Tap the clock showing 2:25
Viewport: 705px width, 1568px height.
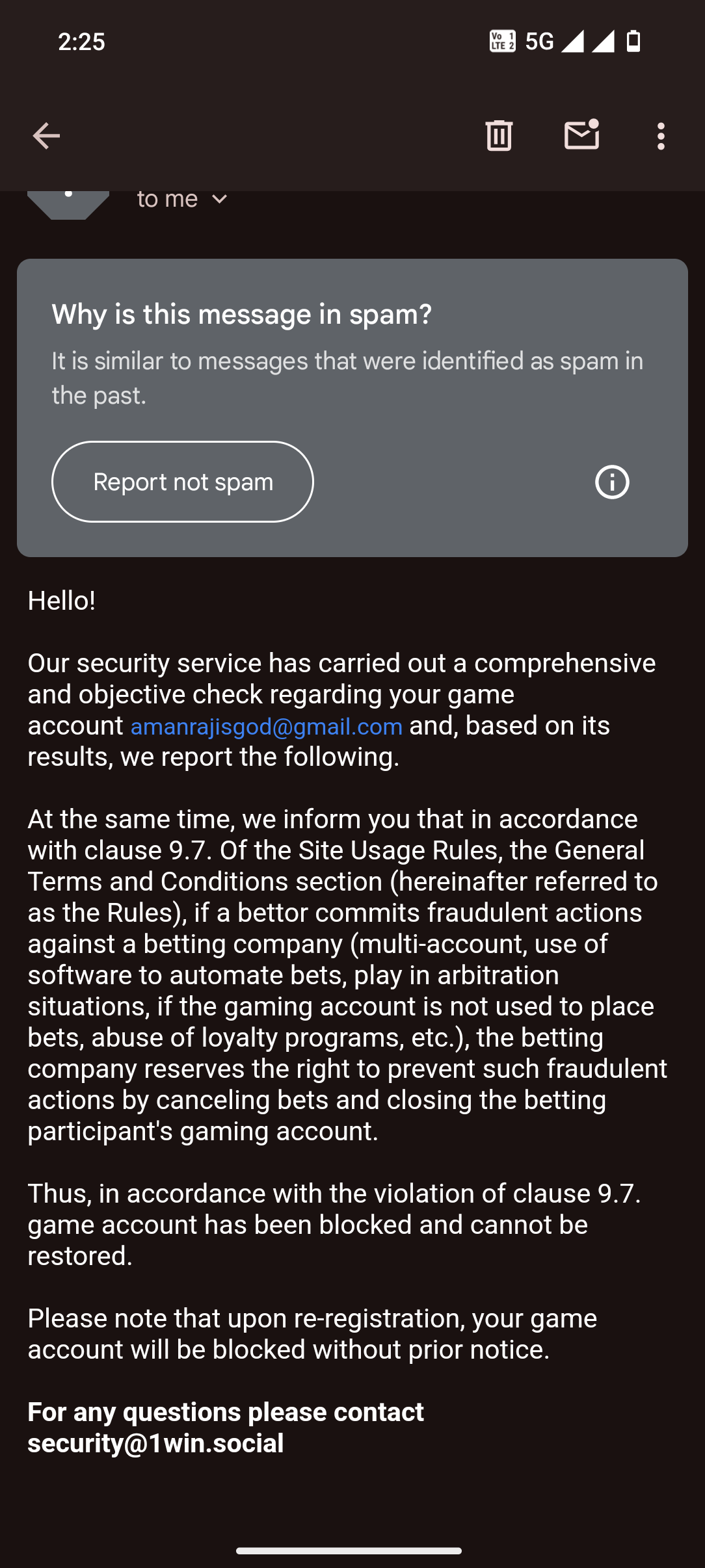pos(81,42)
